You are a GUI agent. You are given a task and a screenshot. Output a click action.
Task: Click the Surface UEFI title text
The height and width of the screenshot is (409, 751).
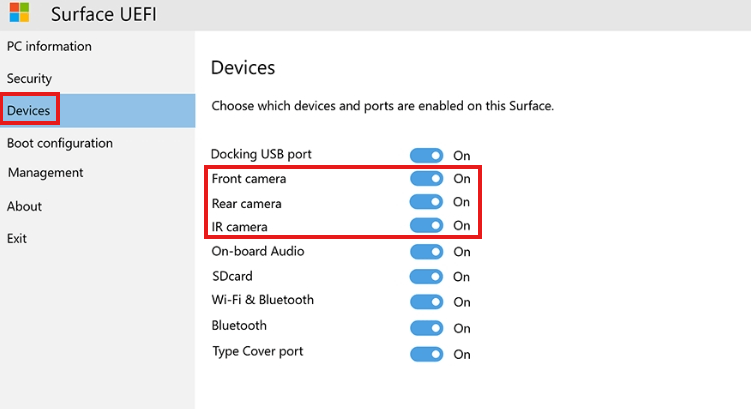click(104, 15)
